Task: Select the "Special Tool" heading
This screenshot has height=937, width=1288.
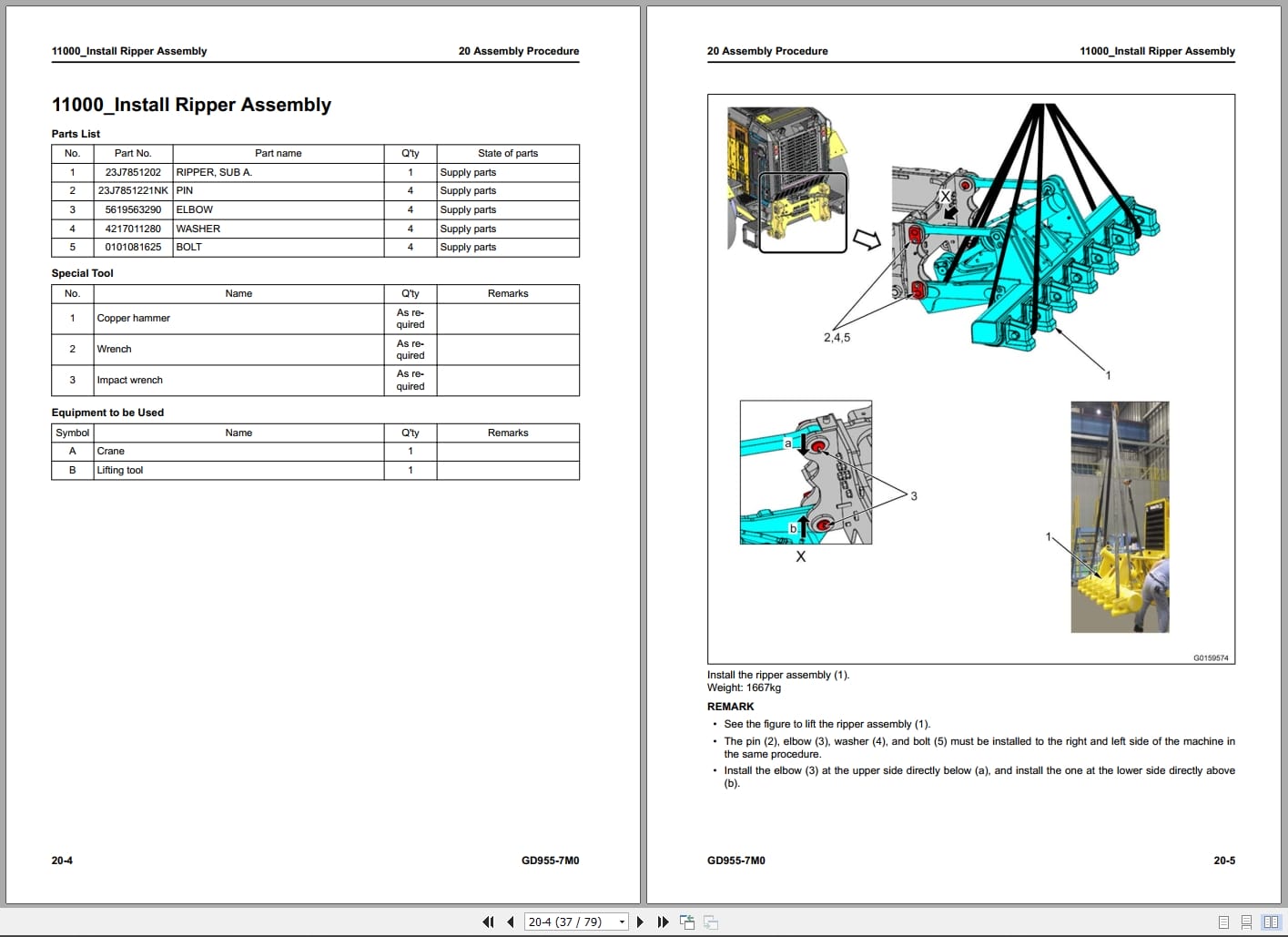Action: point(82,273)
